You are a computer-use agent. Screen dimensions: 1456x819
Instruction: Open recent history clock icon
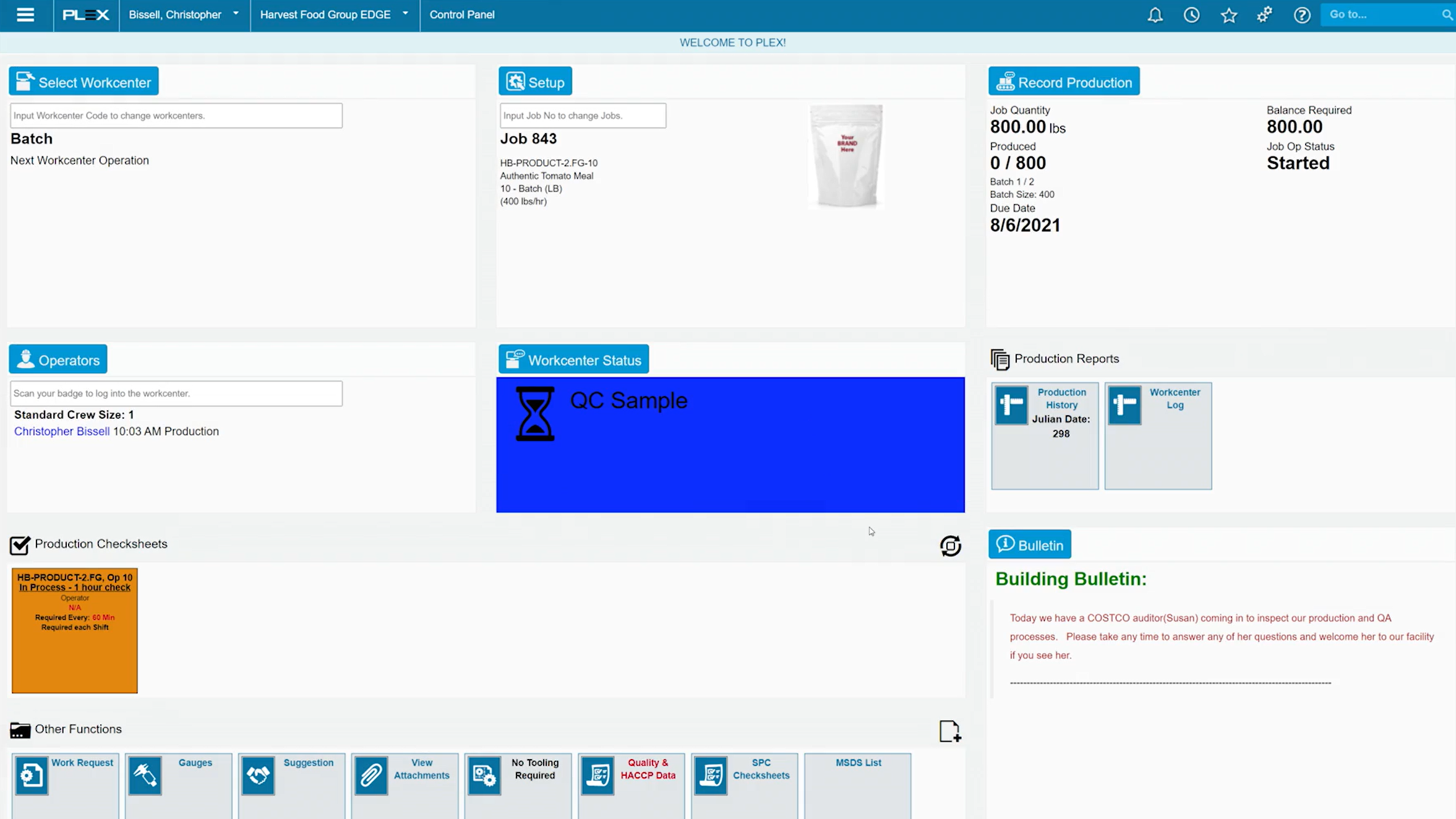coord(1191,15)
